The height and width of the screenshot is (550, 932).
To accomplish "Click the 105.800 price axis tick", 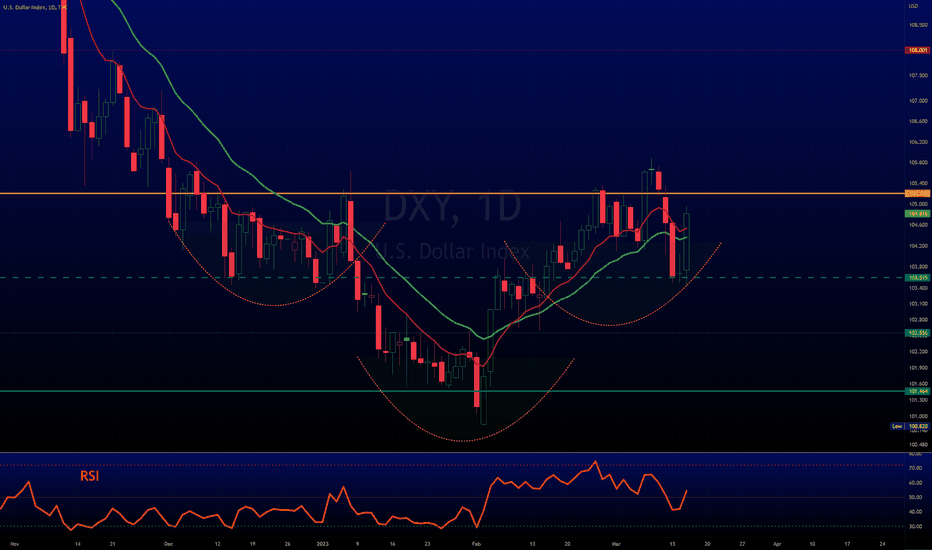I will click(918, 162).
